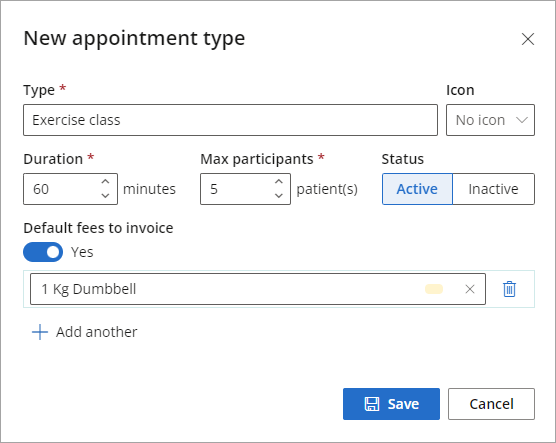Decrease Duration minutes with down arrow
This screenshot has width=556, height=443.
[x=105, y=195]
